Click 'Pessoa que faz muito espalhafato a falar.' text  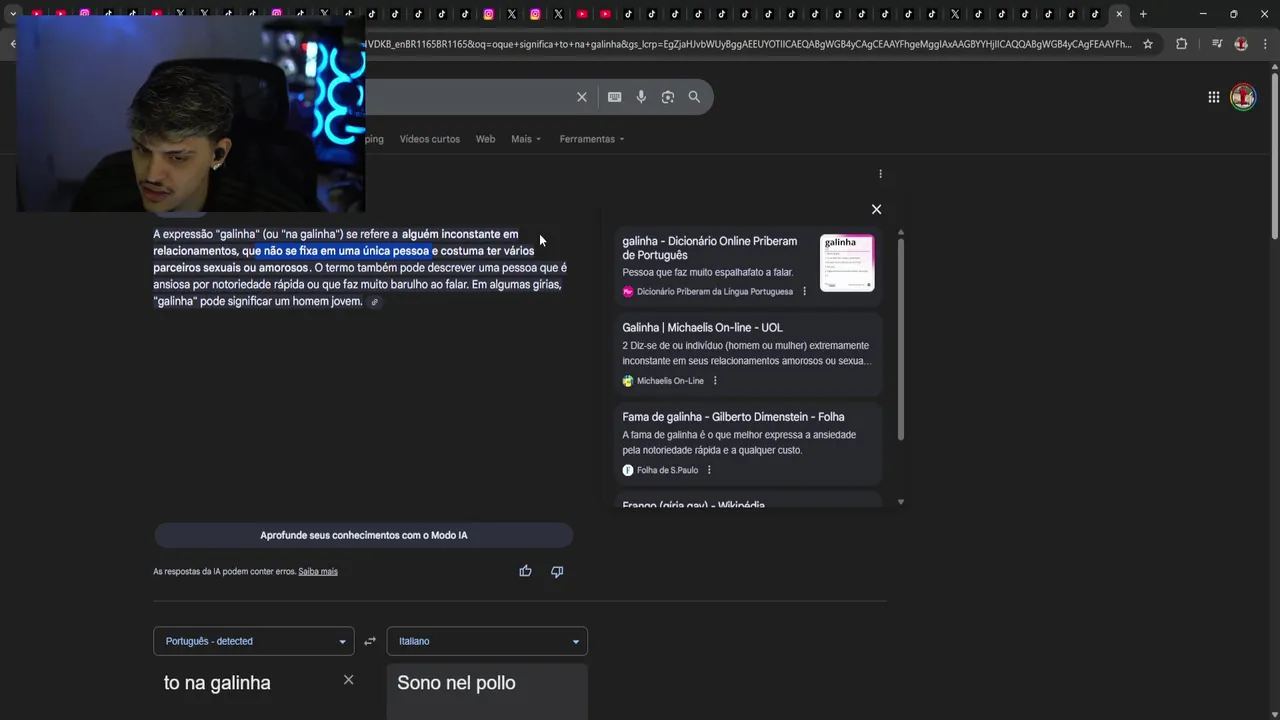(x=707, y=272)
